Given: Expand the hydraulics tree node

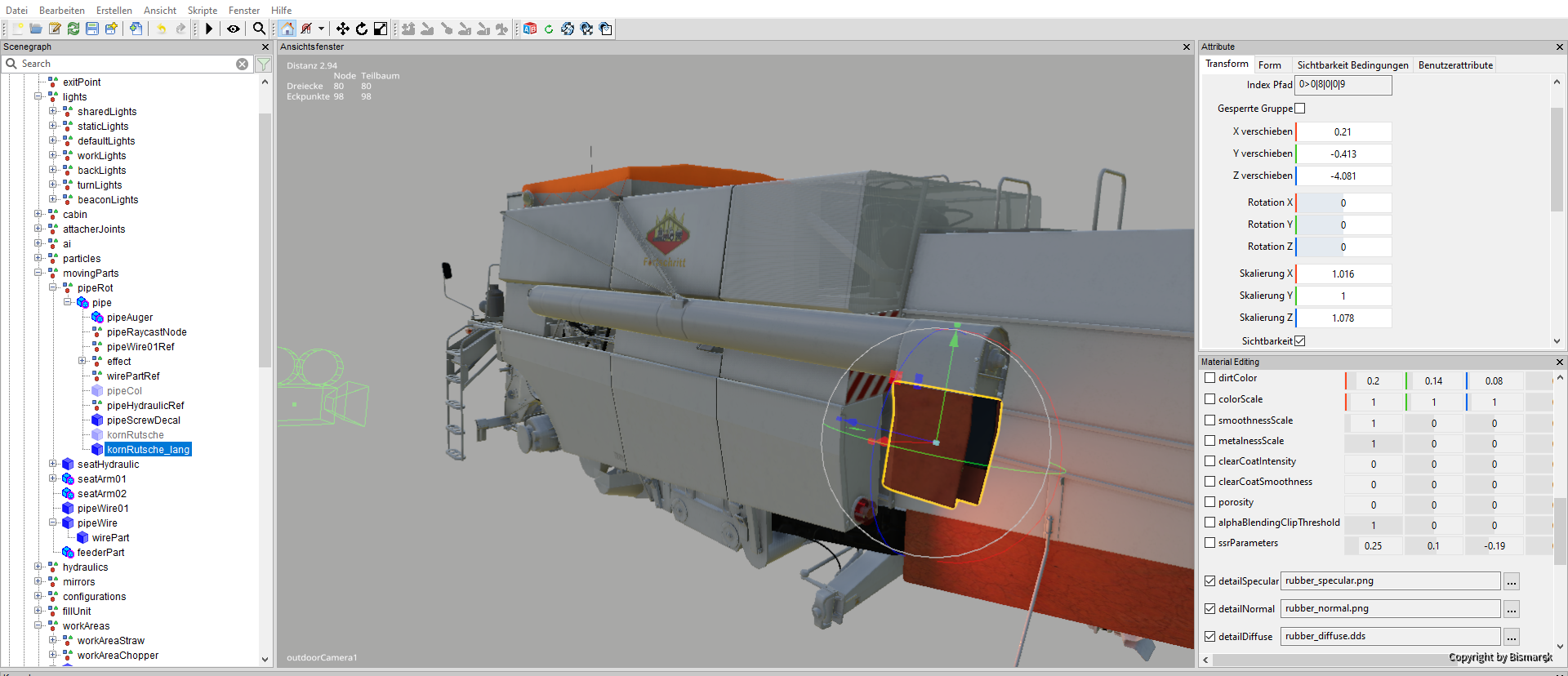Looking at the screenshot, I should point(38,567).
